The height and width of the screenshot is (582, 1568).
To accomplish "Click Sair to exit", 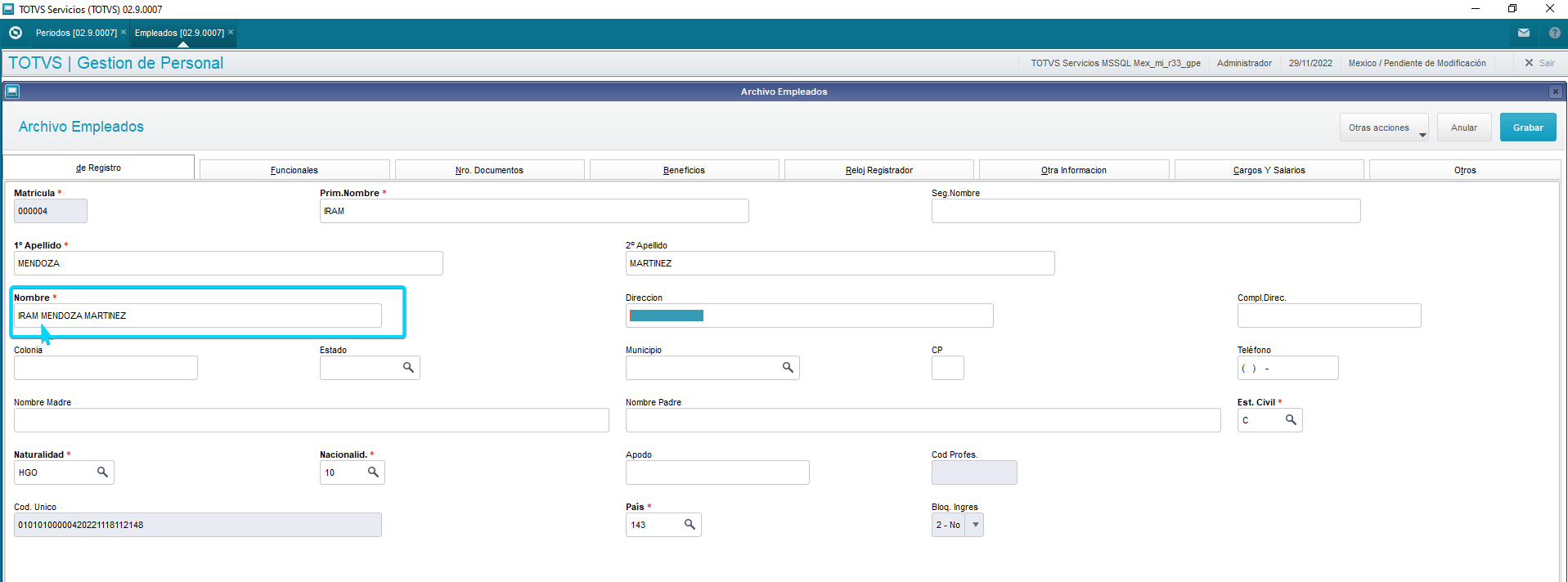I will point(1540,63).
